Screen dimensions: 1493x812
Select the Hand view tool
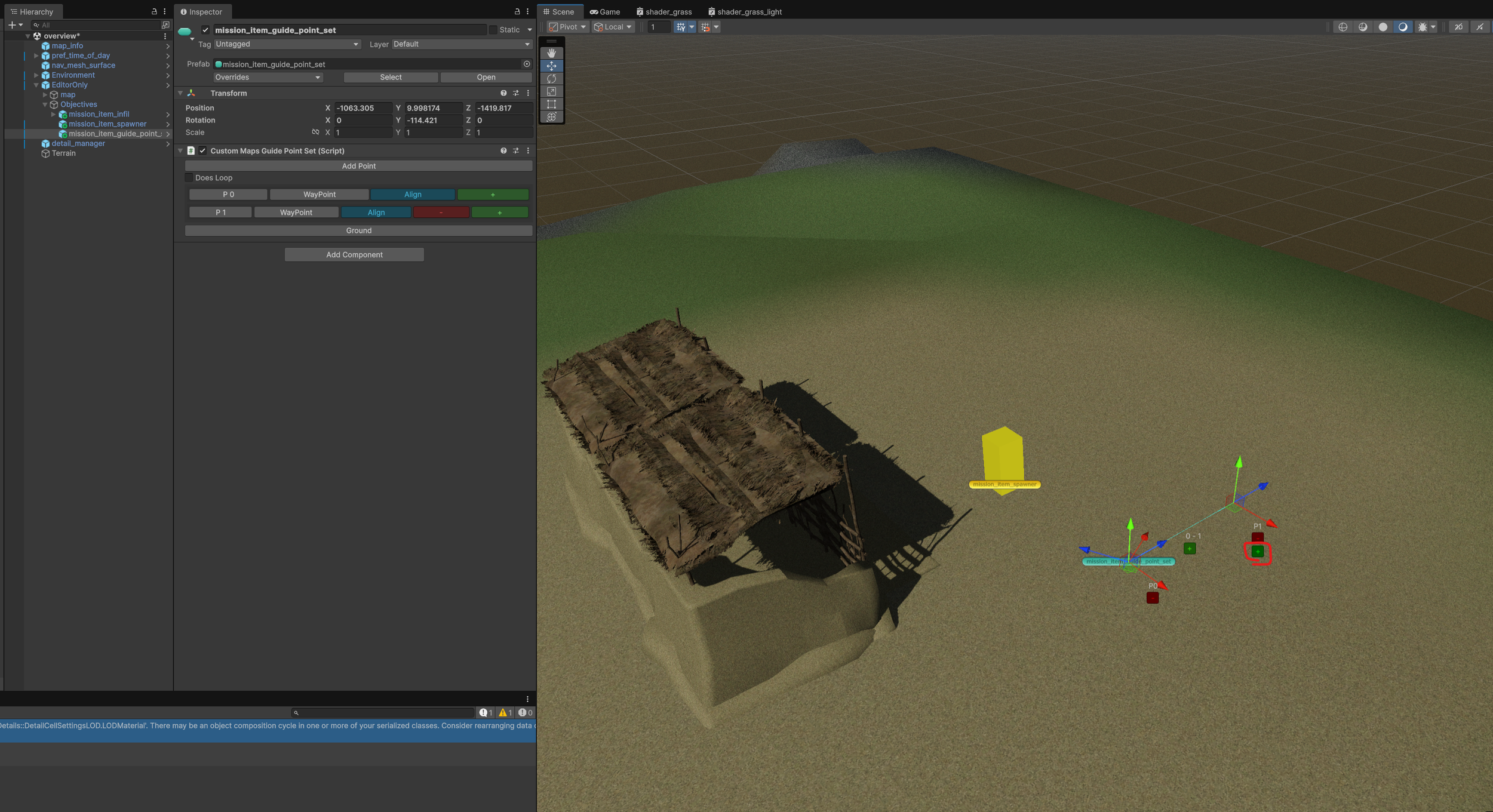coord(551,53)
